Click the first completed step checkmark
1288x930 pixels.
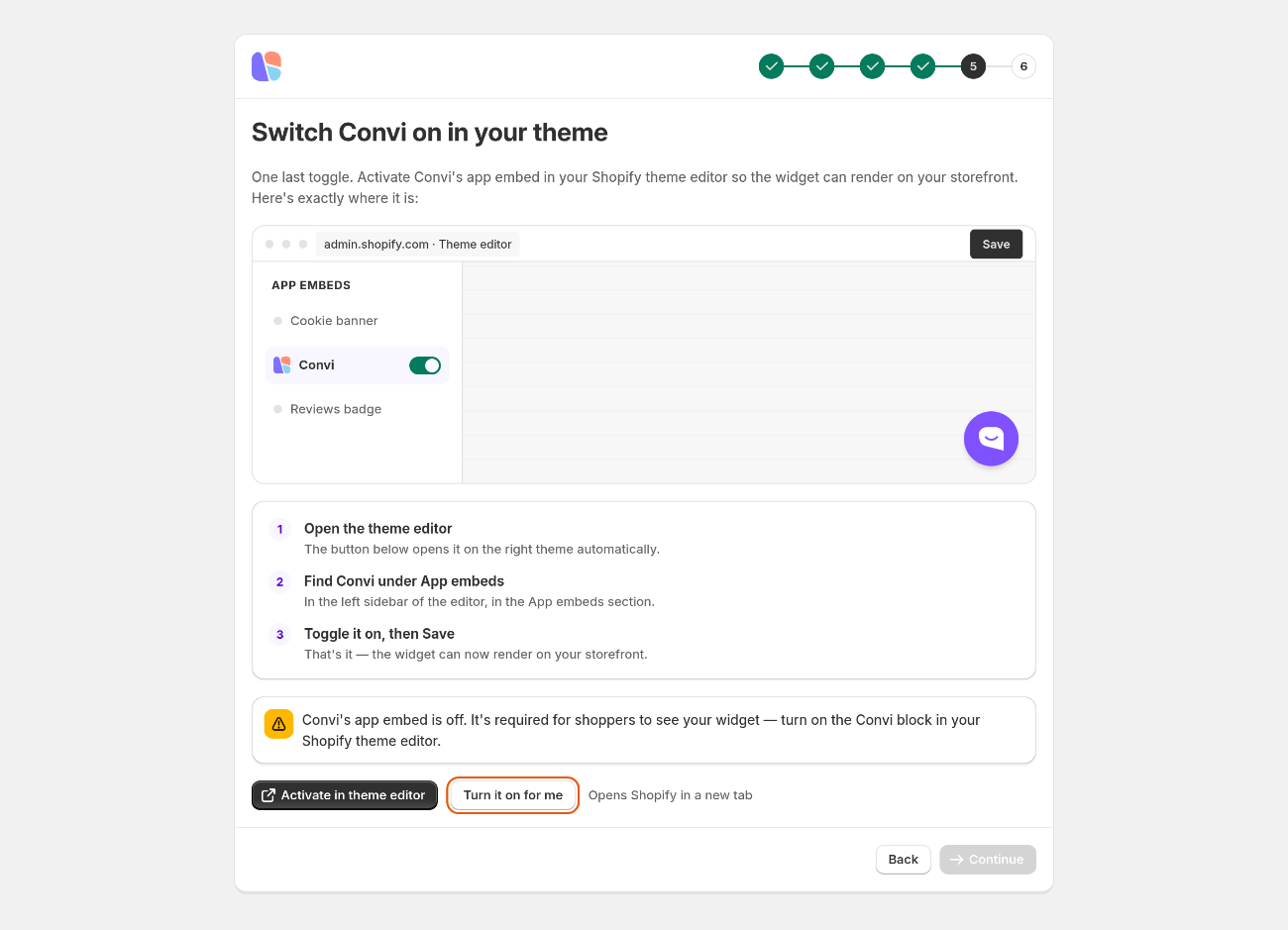point(771,66)
